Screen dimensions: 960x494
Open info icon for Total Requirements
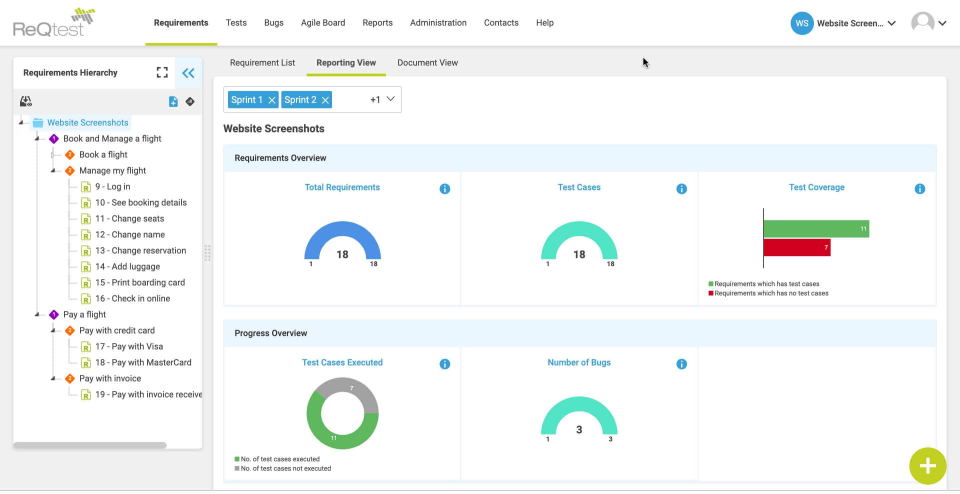(445, 189)
